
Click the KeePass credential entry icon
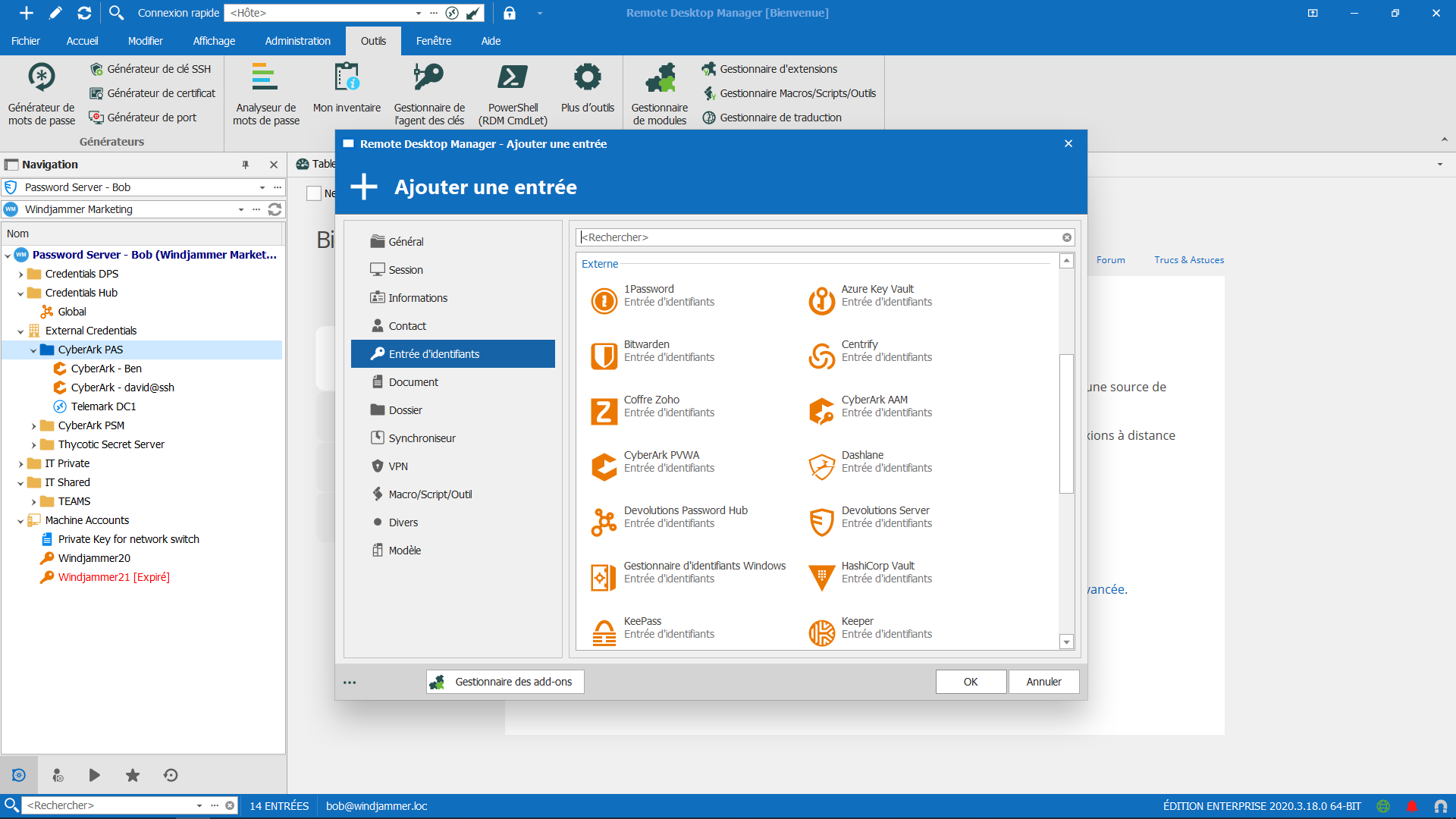(602, 629)
